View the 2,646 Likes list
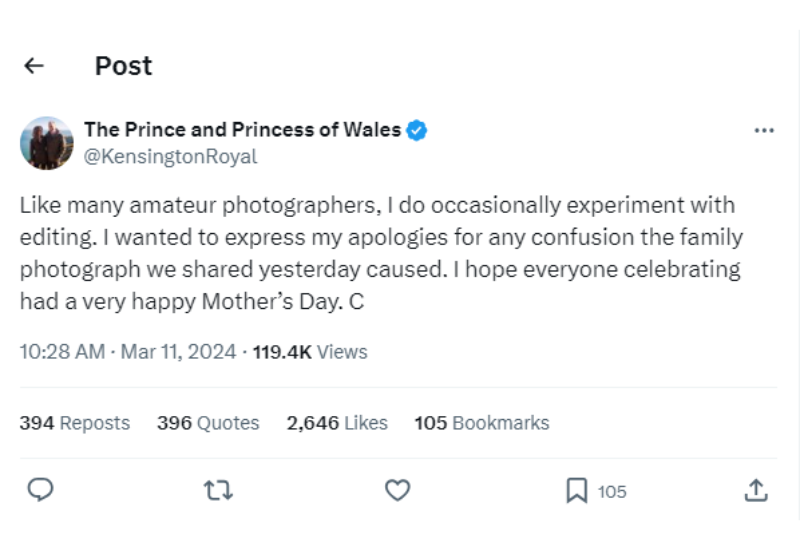Viewport: 800px width, 550px height. (x=337, y=423)
